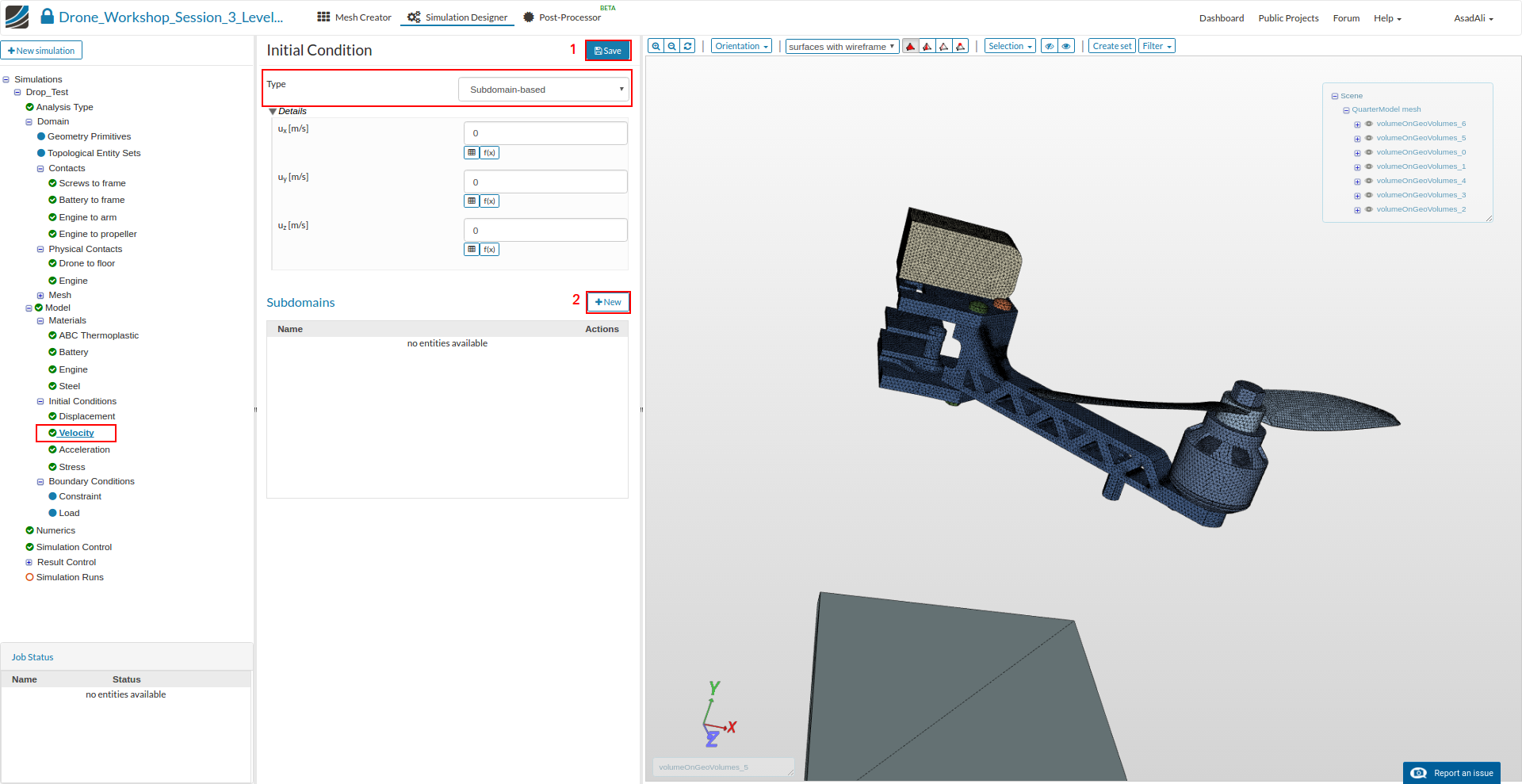Open the f(x) formula editor for uy
Viewport: 1522px width, 784px height.
click(x=490, y=201)
